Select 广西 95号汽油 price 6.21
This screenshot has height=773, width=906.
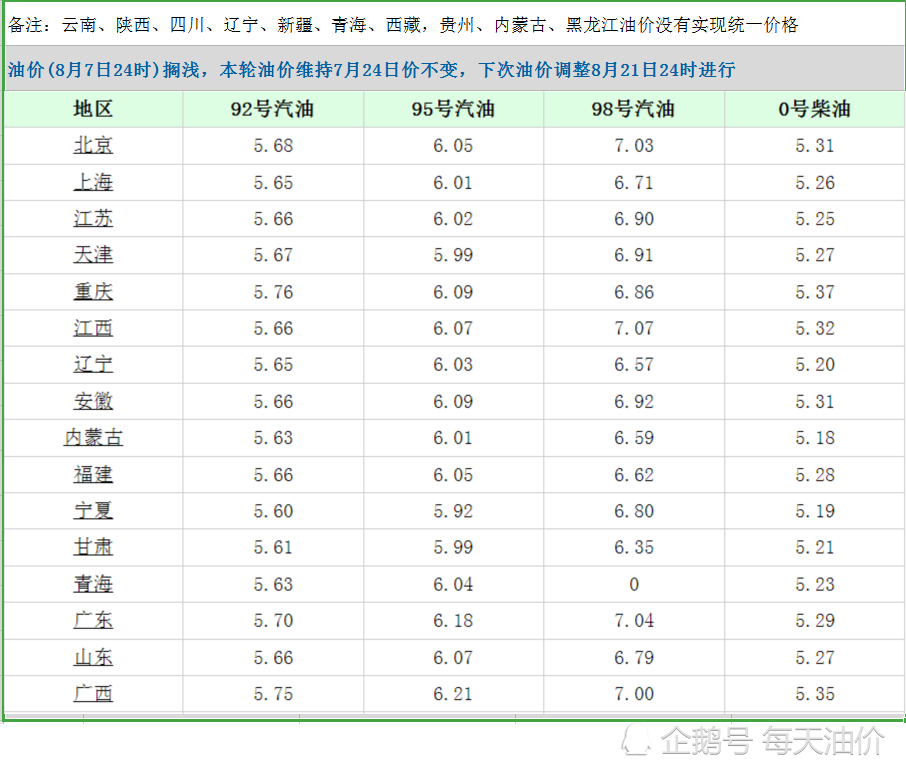point(453,694)
